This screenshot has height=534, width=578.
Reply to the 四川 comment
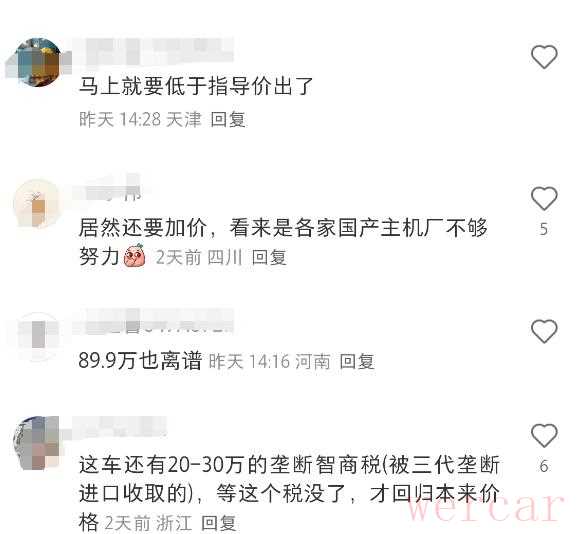click(x=269, y=257)
